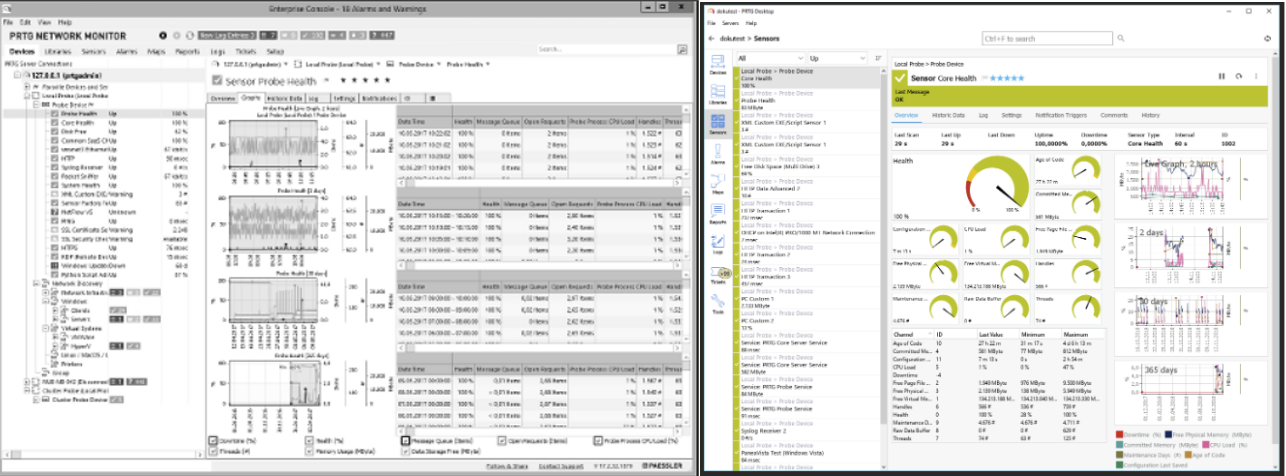
Task: Click the refresh circle icon in Enterprise Console header
Action: click(x=190, y=35)
